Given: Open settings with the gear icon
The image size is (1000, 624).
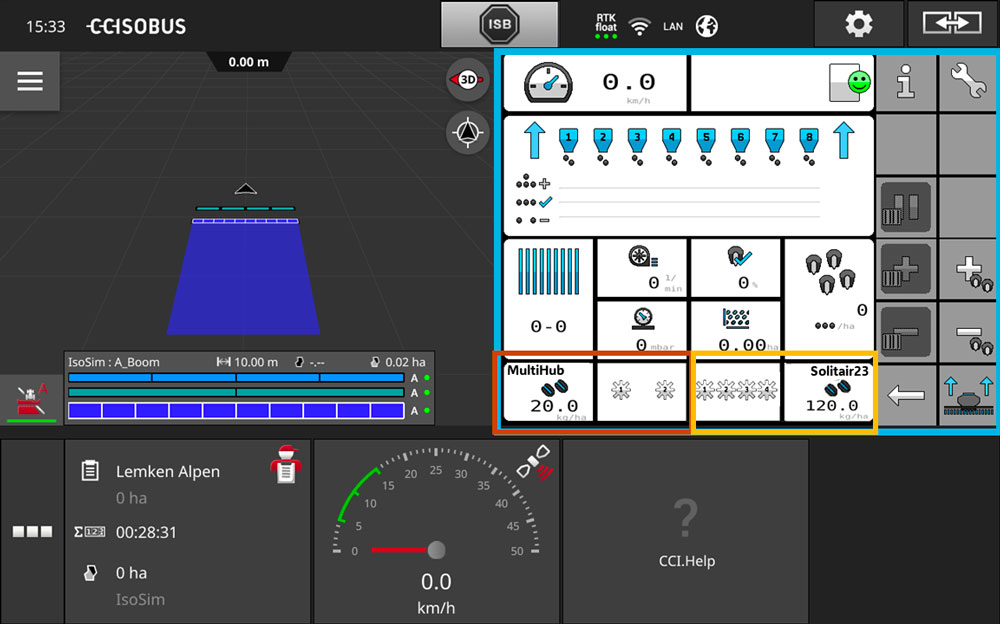Looking at the screenshot, I should (x=857, y=24).
